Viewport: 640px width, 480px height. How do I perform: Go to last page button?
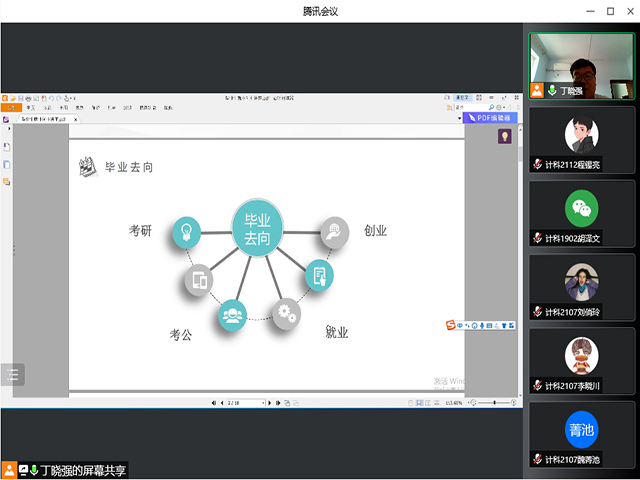click(x=278, y=403)
